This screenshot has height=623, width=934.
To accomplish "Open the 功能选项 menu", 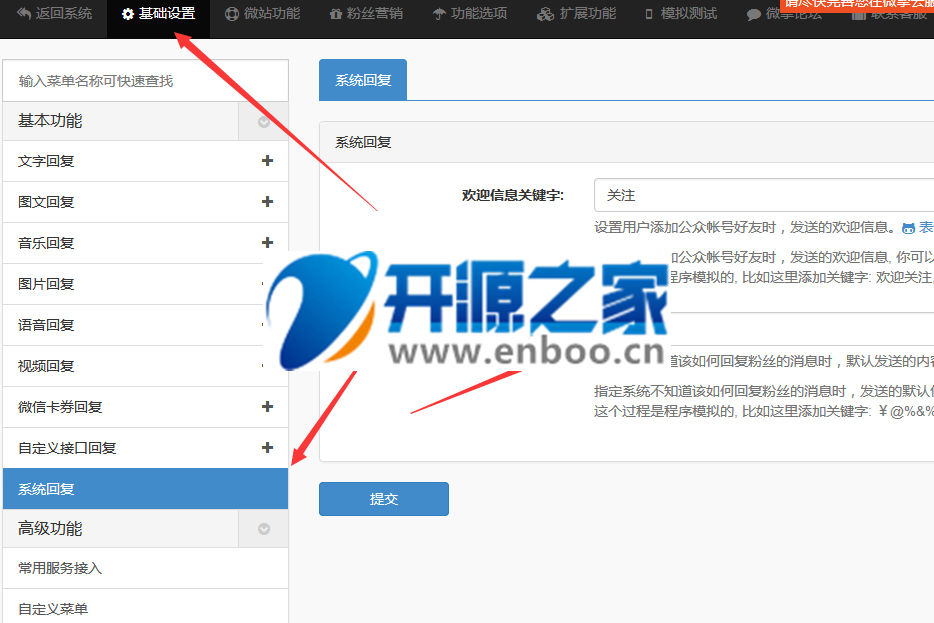I will pos(471,14).
